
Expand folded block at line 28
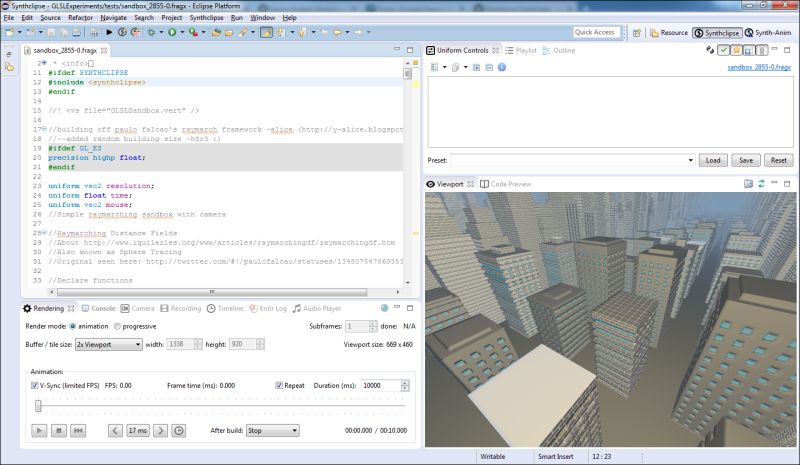click(x=44, y=233)
